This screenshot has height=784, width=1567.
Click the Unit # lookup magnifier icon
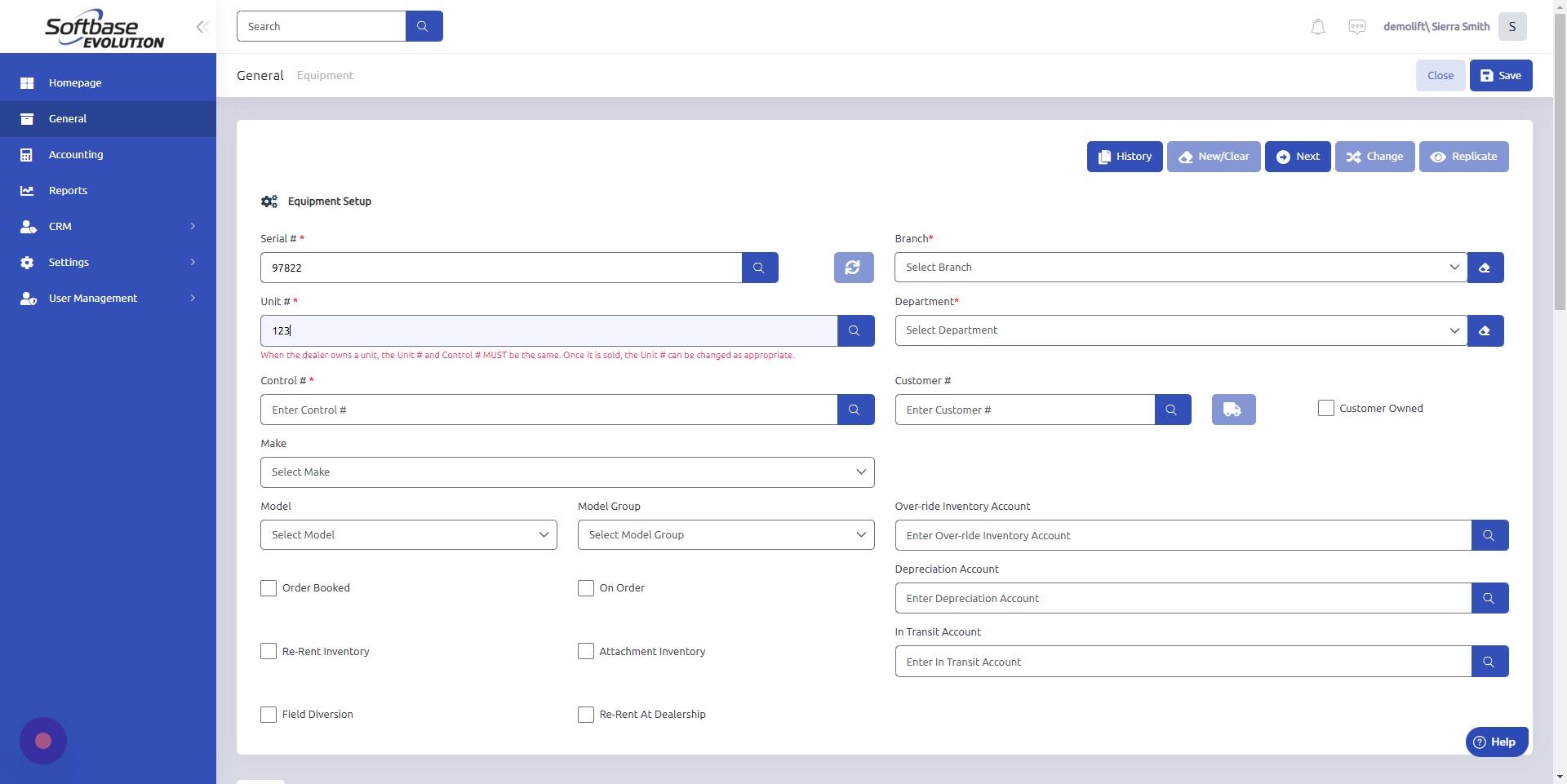855,330
